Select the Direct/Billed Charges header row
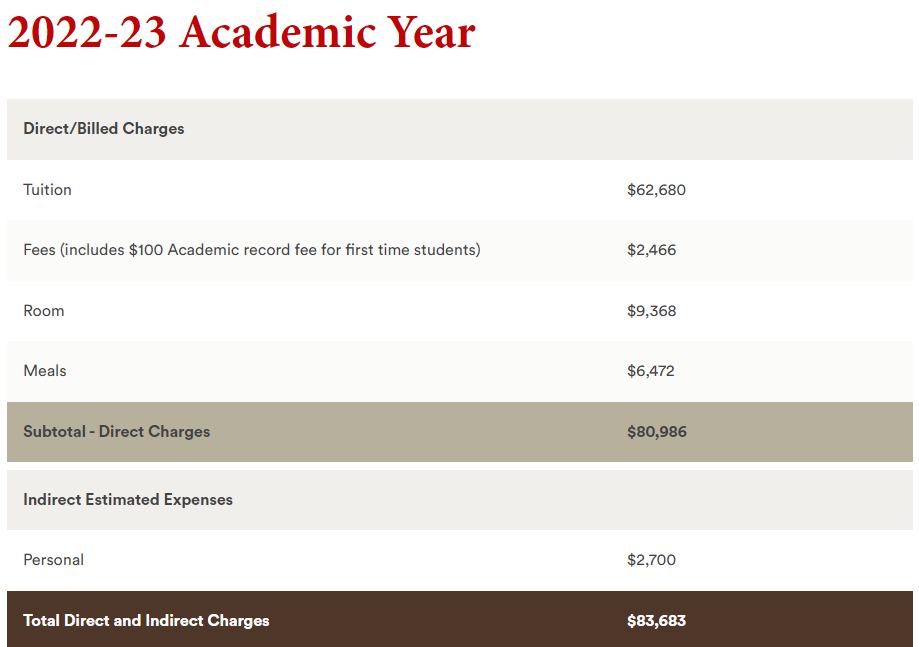919x647 pixels. coord(460,129)
